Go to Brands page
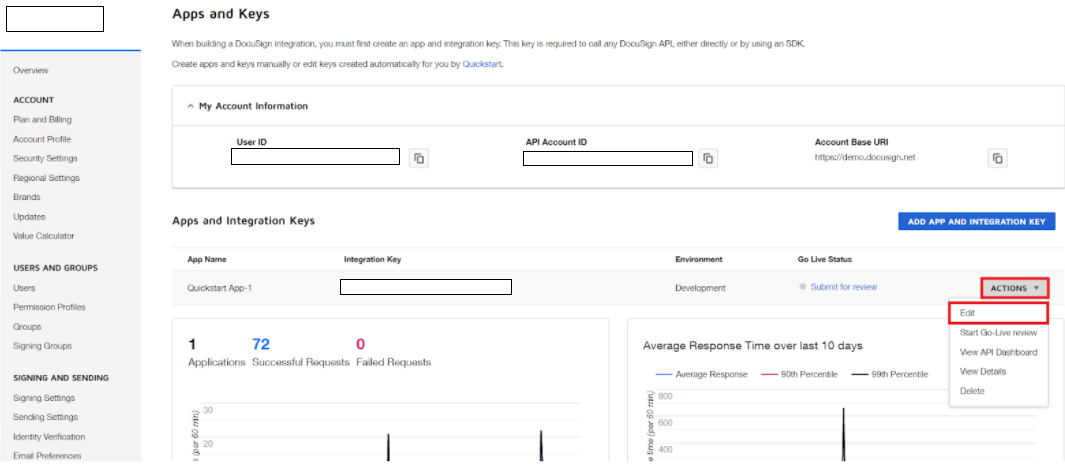 pos(26,197)
